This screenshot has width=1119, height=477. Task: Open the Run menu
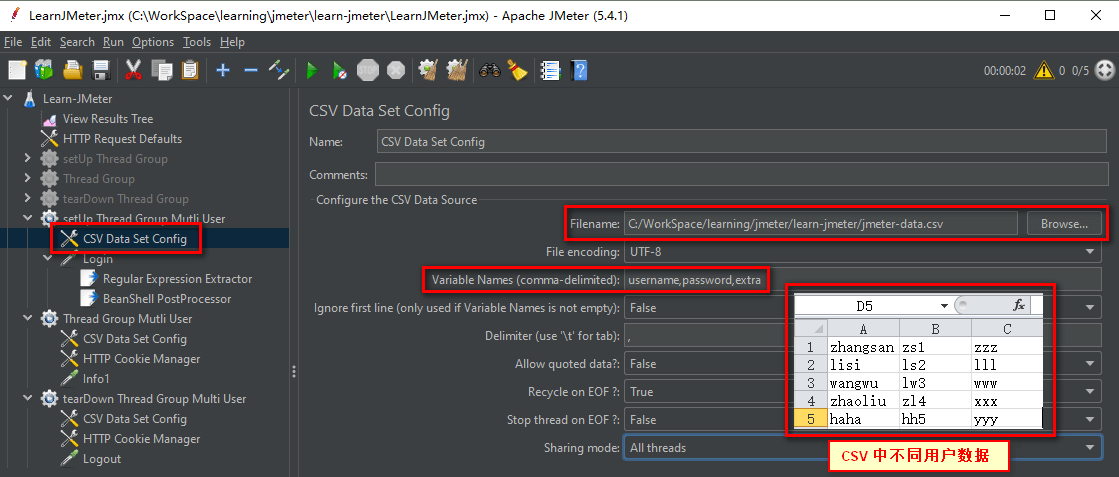pos(113,42)
